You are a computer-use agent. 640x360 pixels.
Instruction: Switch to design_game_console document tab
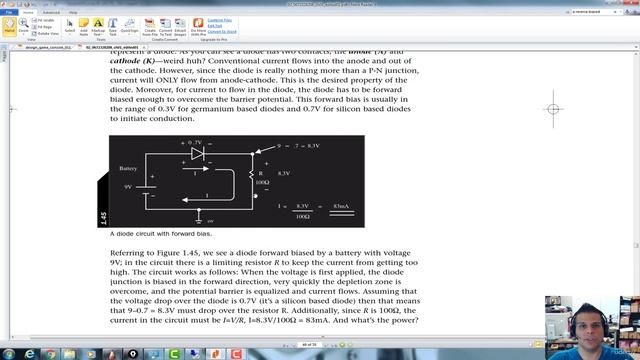(x=48, y=47)
